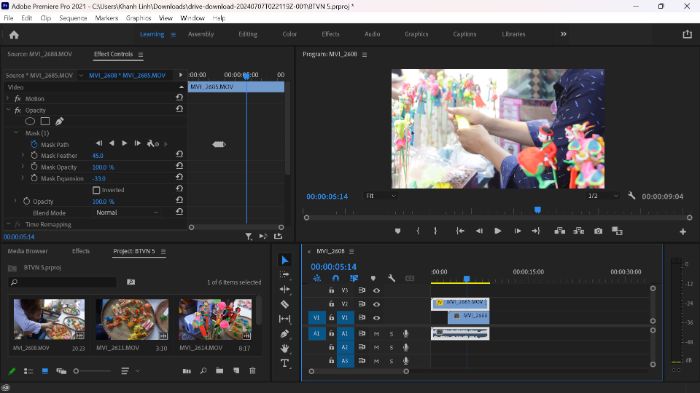Create New Bin in Project panel

click(x=220, y=371)
